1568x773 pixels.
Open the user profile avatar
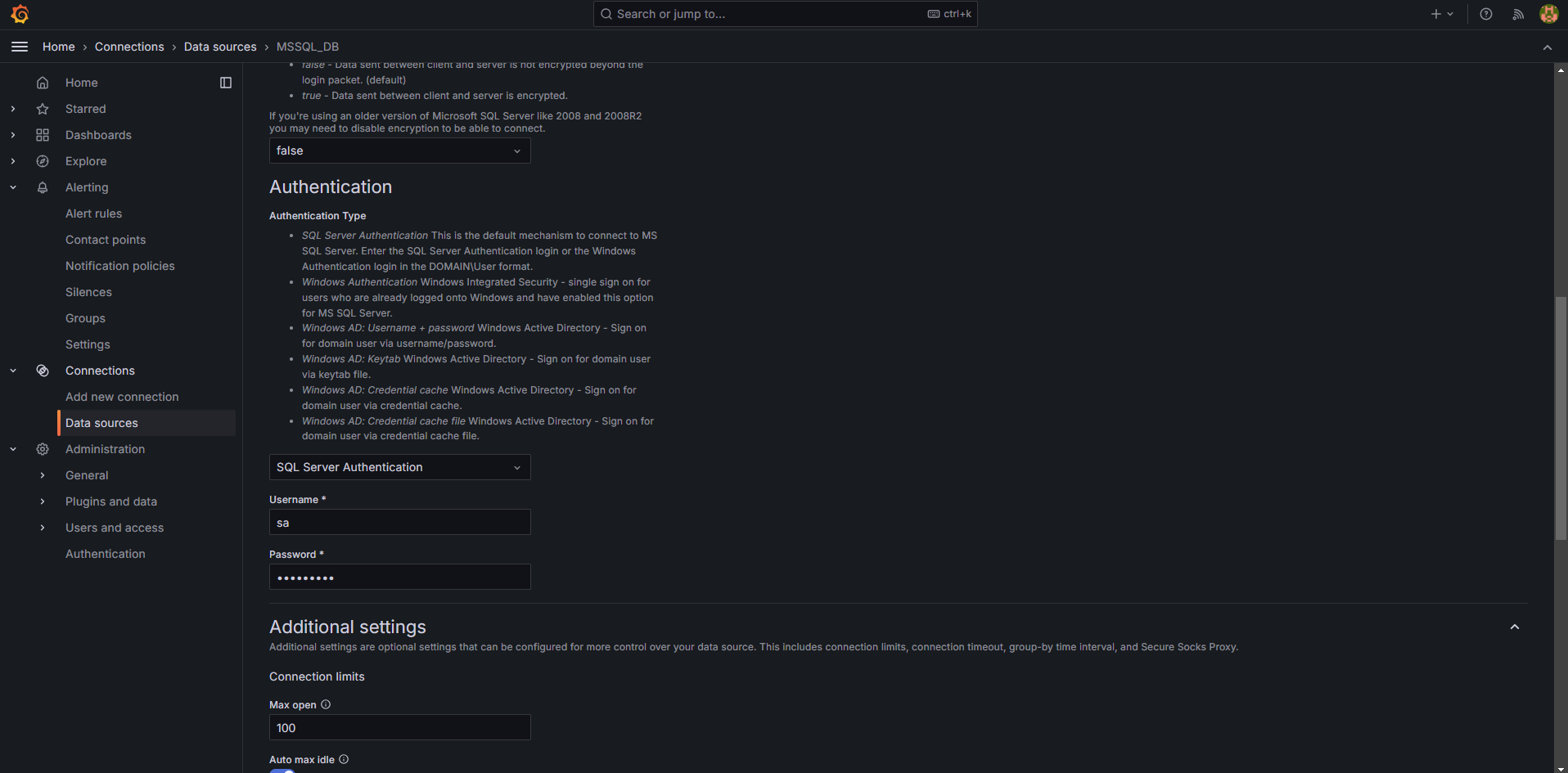coord(1548,14)
